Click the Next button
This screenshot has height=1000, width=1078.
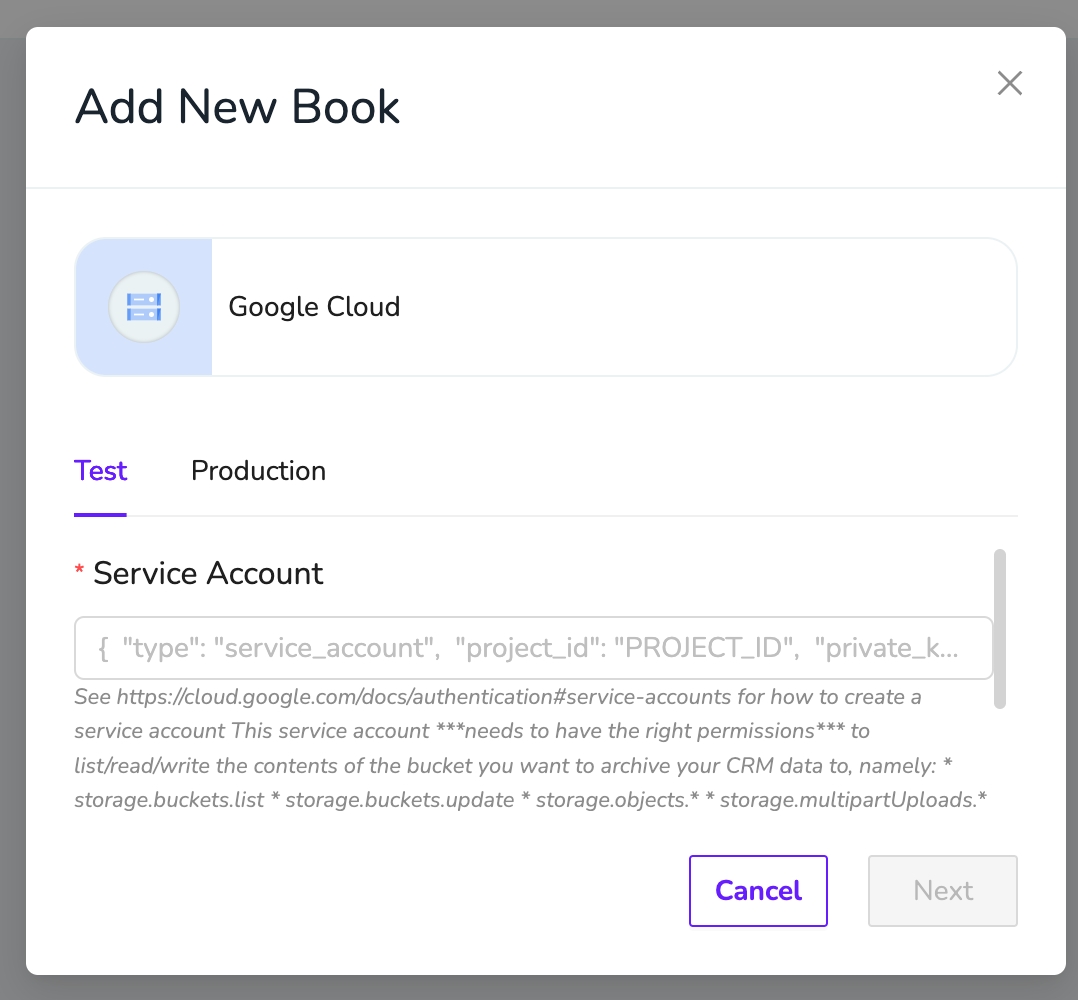[943, 891]
